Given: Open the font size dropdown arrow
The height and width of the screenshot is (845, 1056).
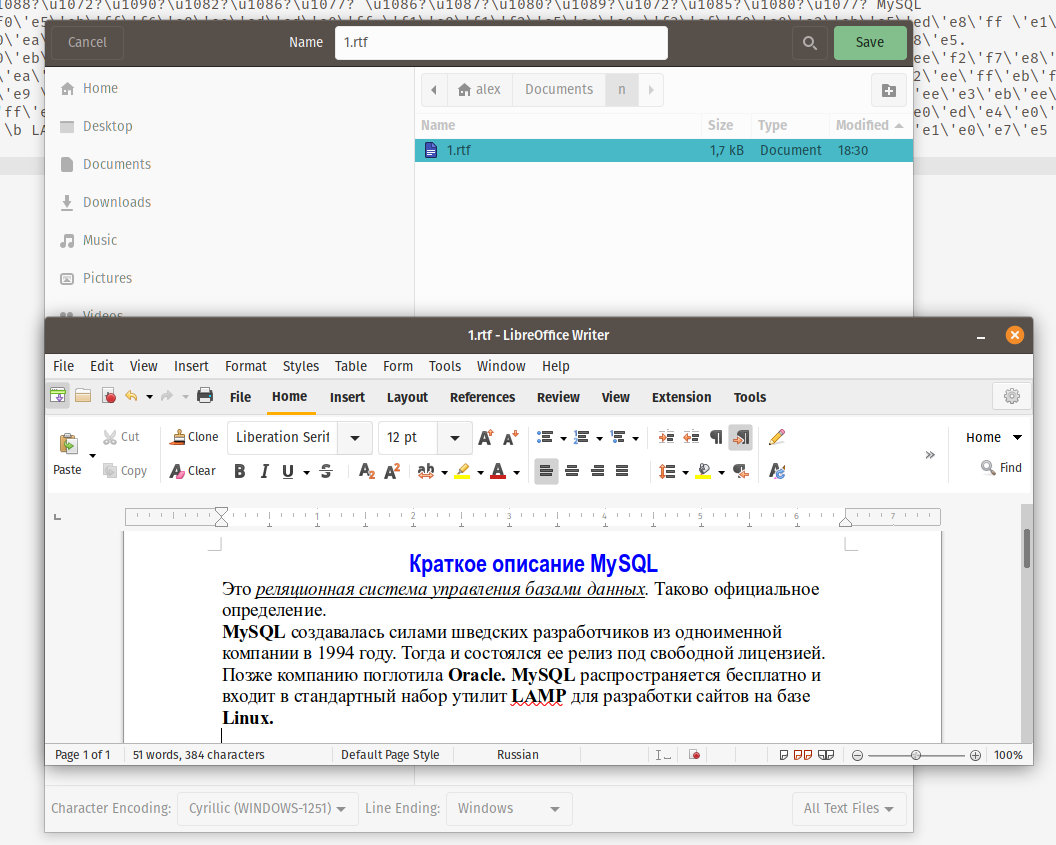Looking at the screenshot, I should (455, 438).
